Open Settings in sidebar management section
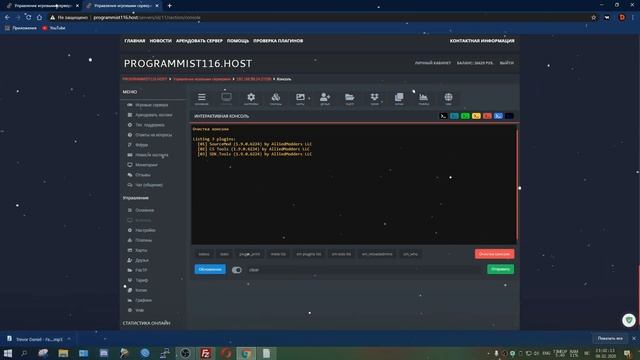This screenshot has width=640, height=360. pyautogui.click(x=145, y=230)
